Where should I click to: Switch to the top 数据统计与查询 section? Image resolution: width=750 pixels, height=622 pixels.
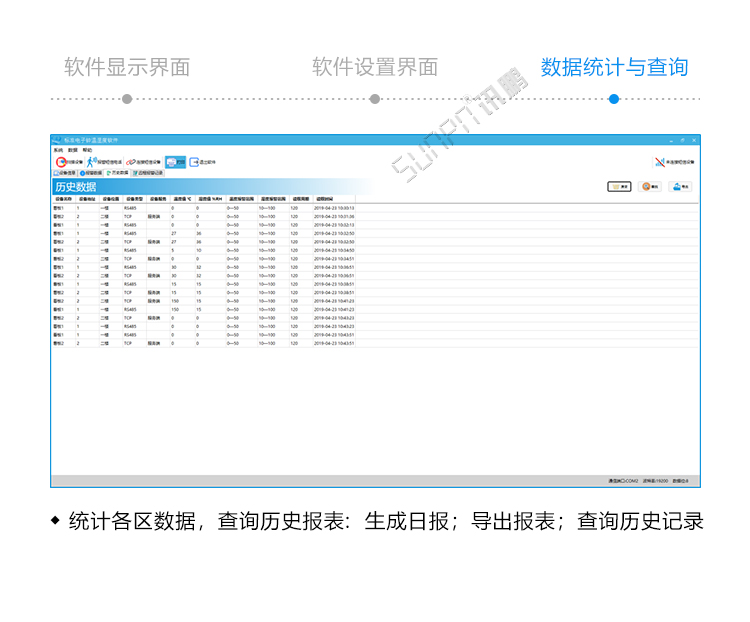point(614,68)
